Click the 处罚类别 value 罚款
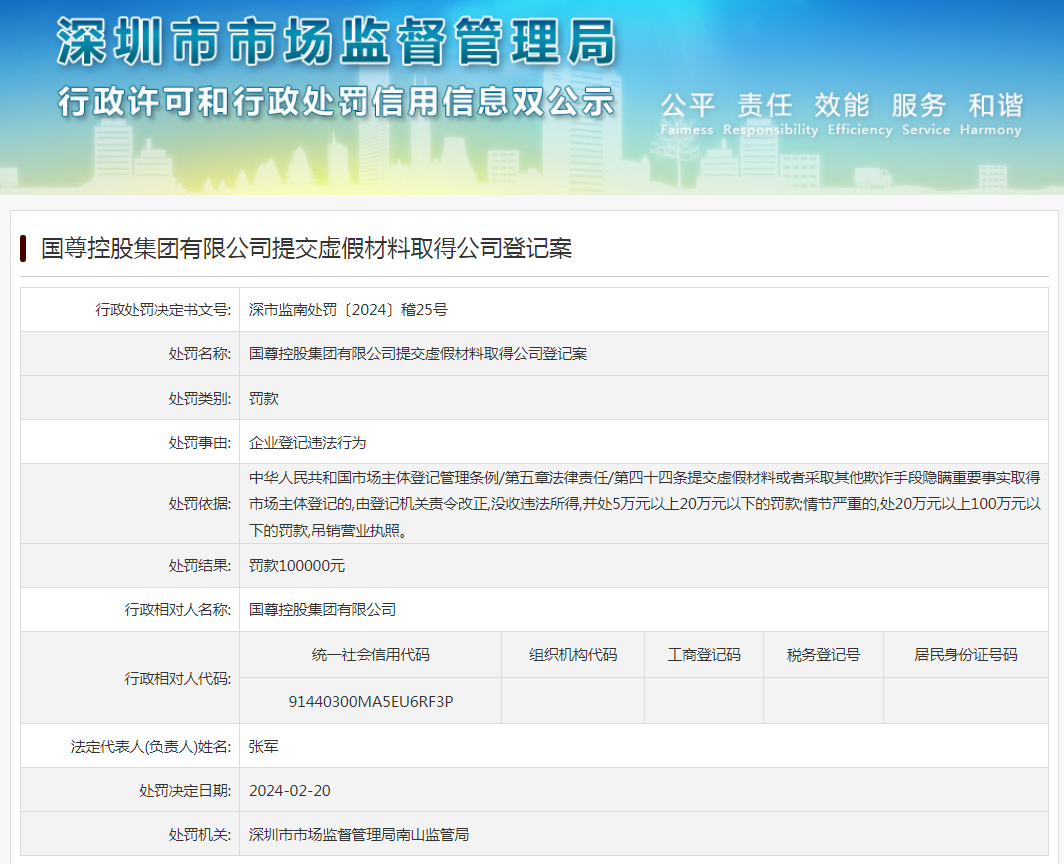The image size is (1064, 864). [264, 398]
